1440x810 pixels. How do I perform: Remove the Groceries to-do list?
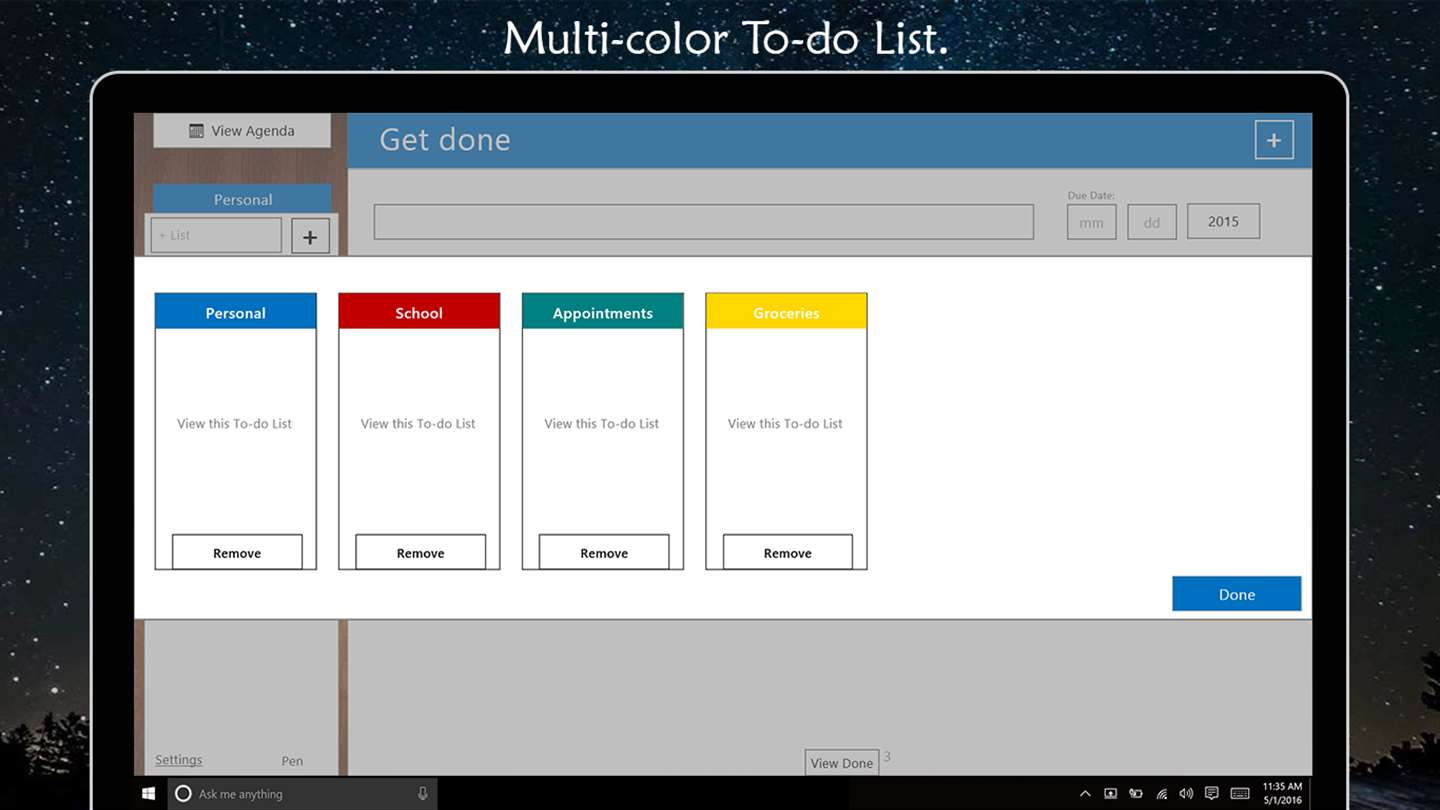(x=788, y=552)
